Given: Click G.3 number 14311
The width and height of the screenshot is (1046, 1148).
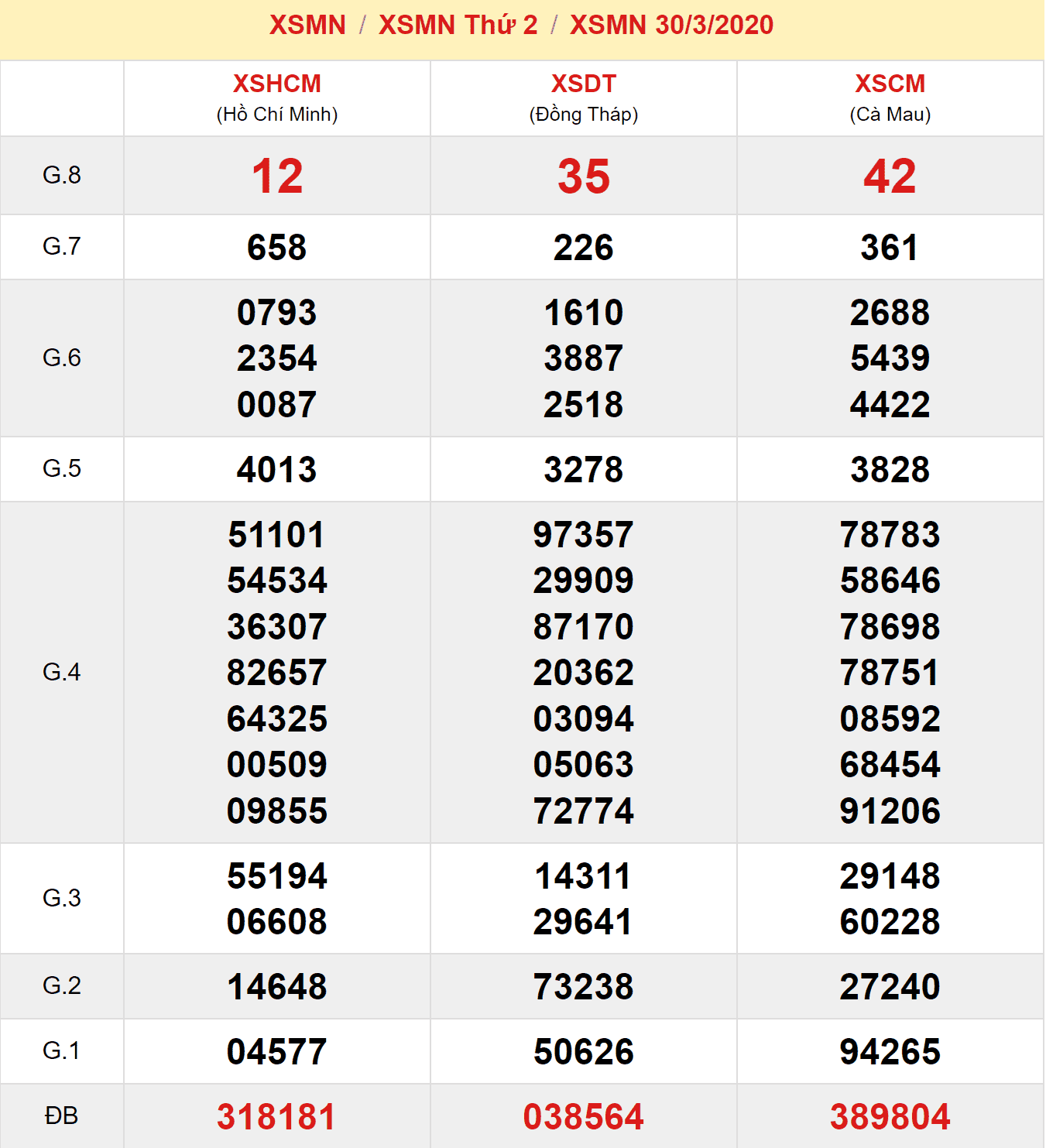Looking at the screenshot, I should [584, 876].
